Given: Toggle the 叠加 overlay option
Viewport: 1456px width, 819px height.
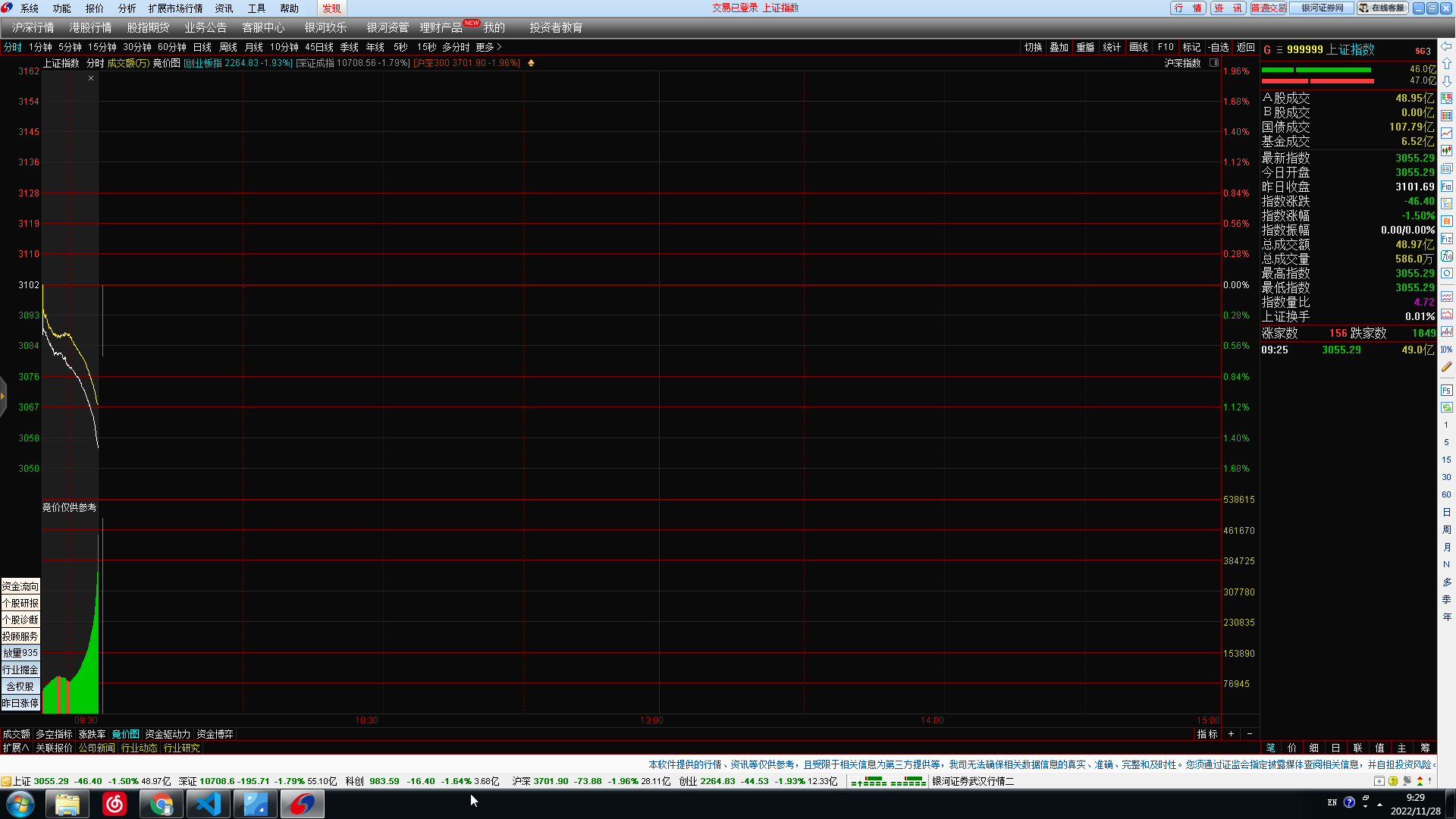Looking at the screenshot, I should (1059, 47).
